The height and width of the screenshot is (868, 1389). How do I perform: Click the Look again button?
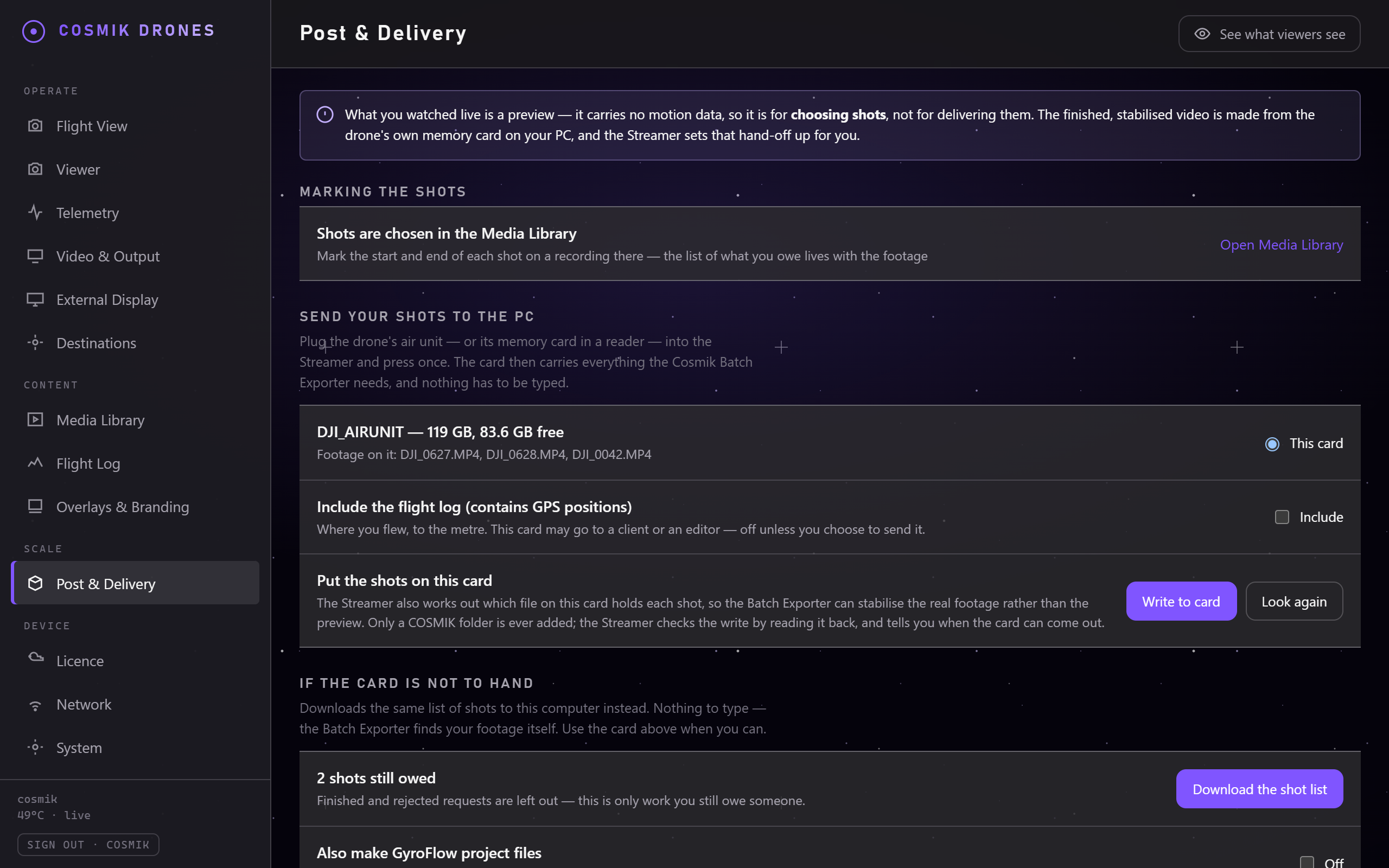pos(1294,601)
